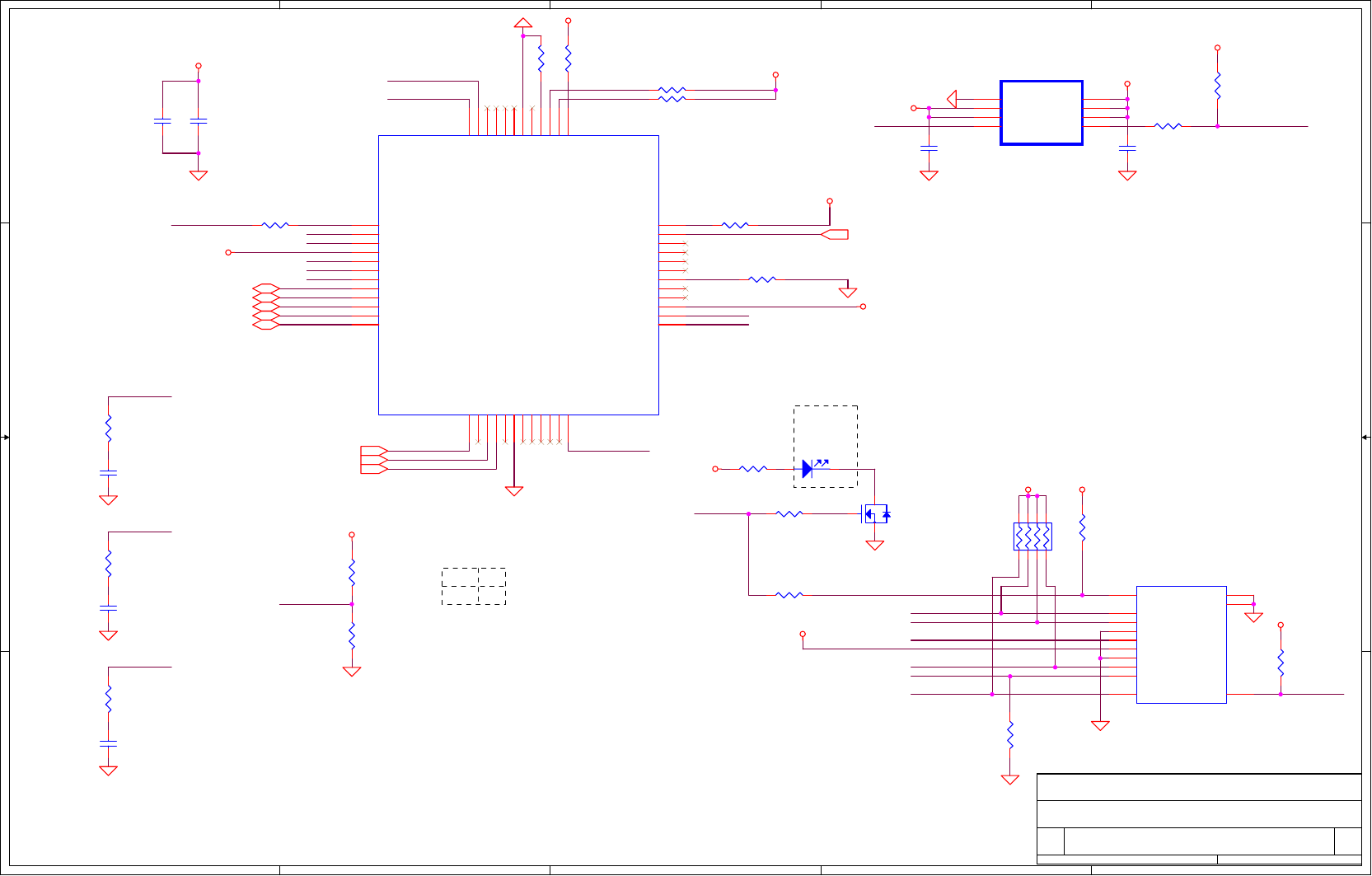Click the left-edge frame arrow marker
This screenshot has height=876, width=1372.
(x=6, y=438)
